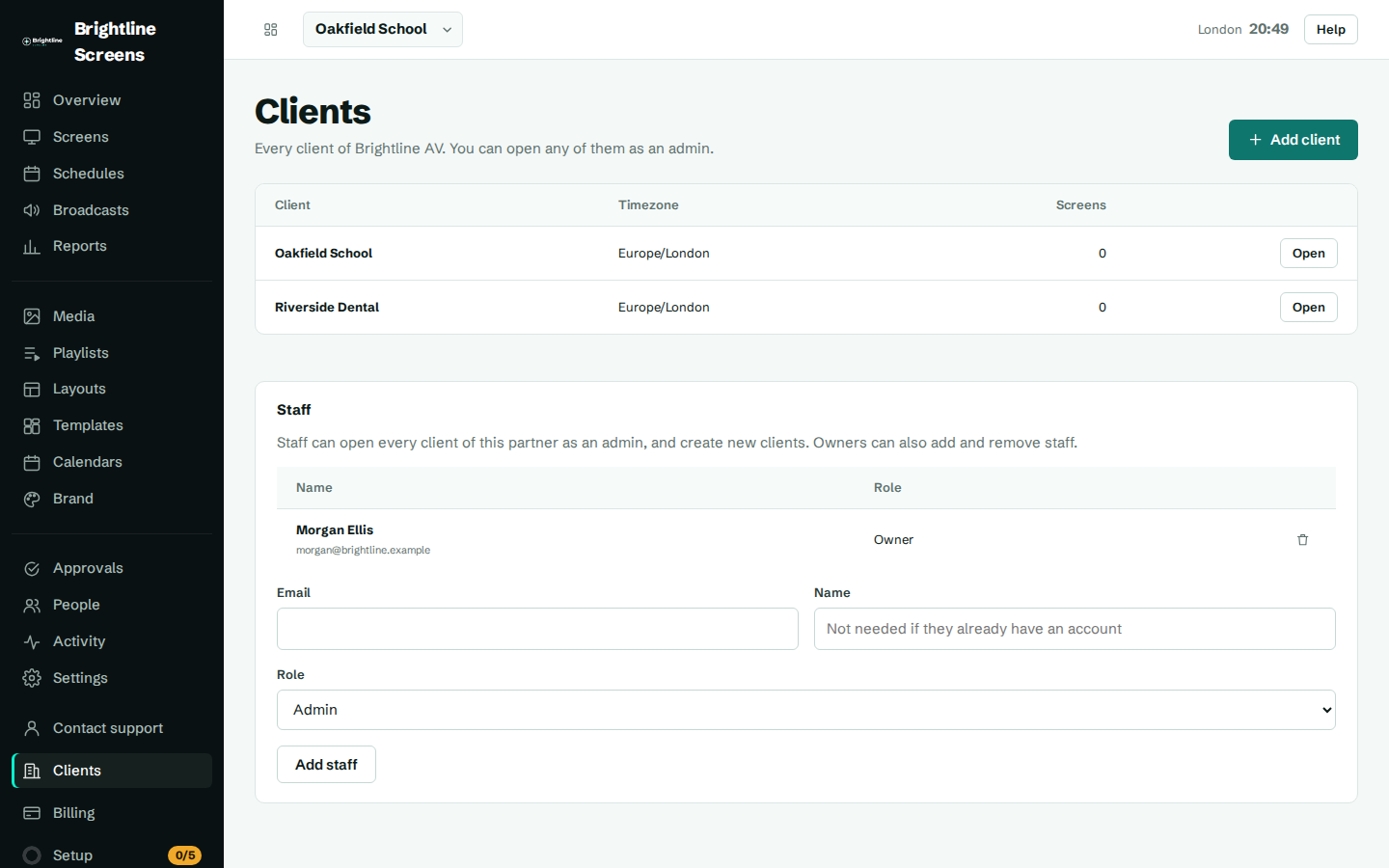1389x868 pixels.
Task: Open the Oakfield School client row
Action: [1309, 254]
